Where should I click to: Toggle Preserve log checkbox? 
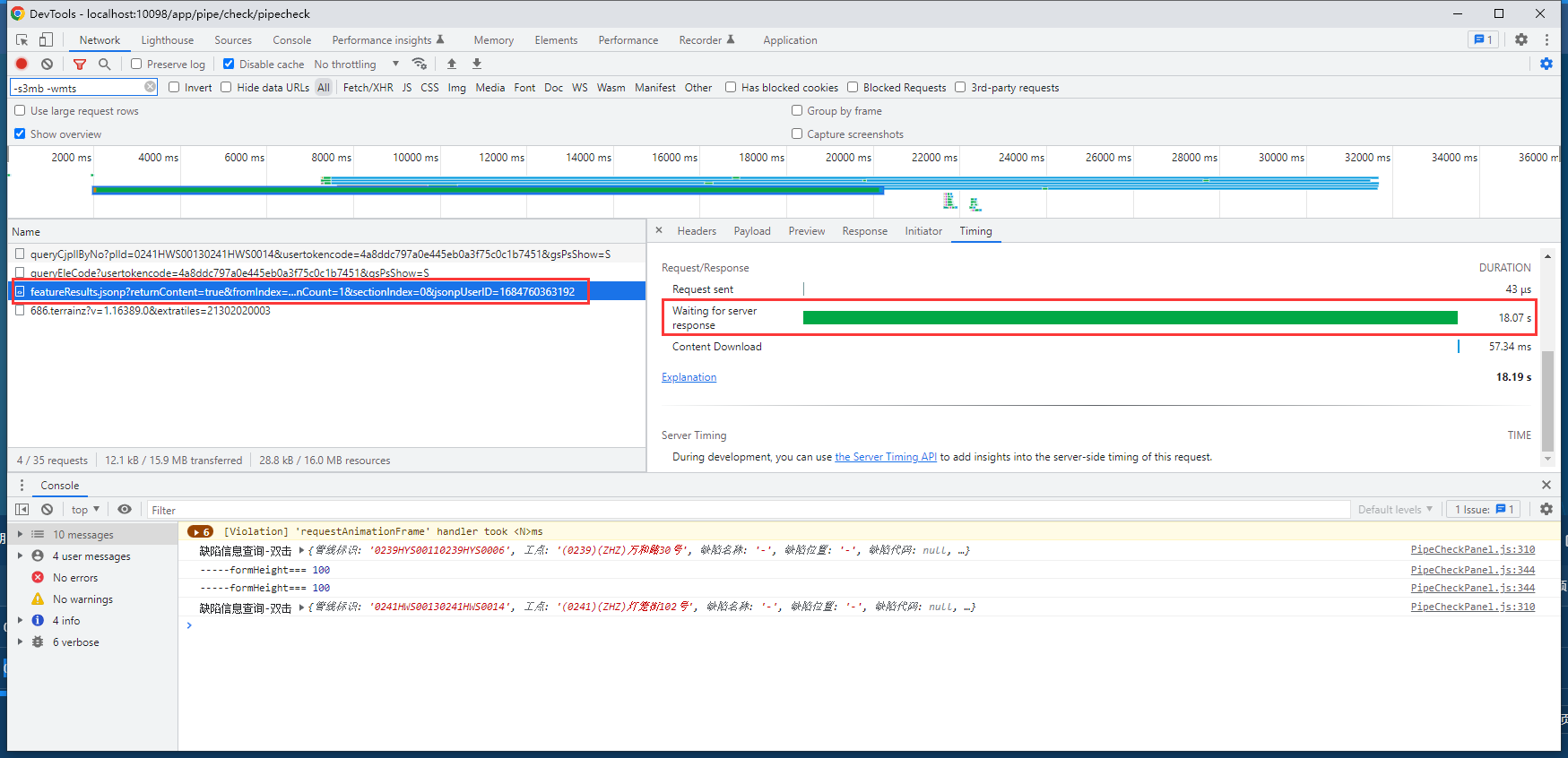click(x=136, y=64)
